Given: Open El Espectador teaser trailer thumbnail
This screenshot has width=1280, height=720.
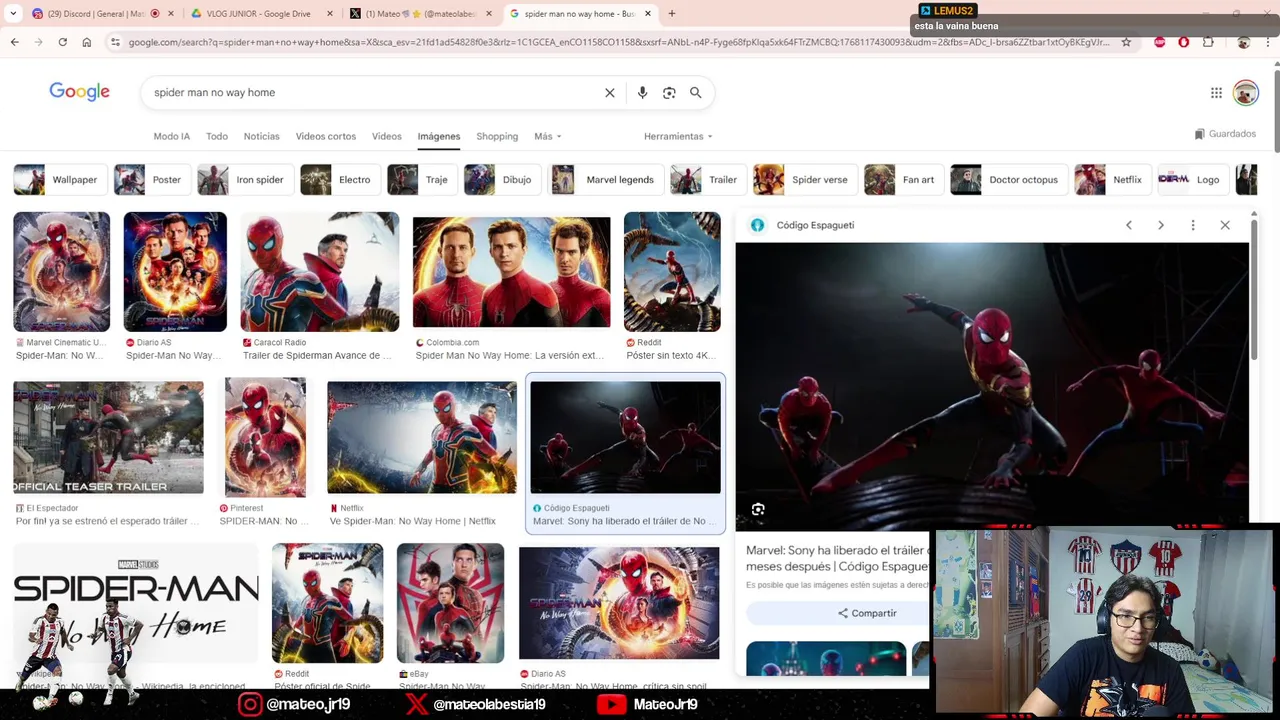Looking at the screenshot, I should [x=108, y=437].
